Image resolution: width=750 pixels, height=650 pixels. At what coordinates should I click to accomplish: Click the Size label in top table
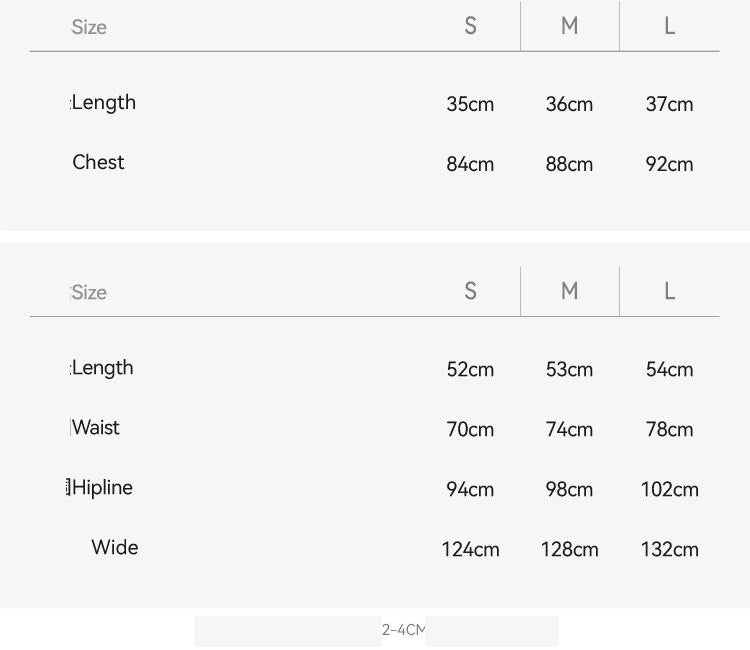pyautogui.click(x=89, y=27)
